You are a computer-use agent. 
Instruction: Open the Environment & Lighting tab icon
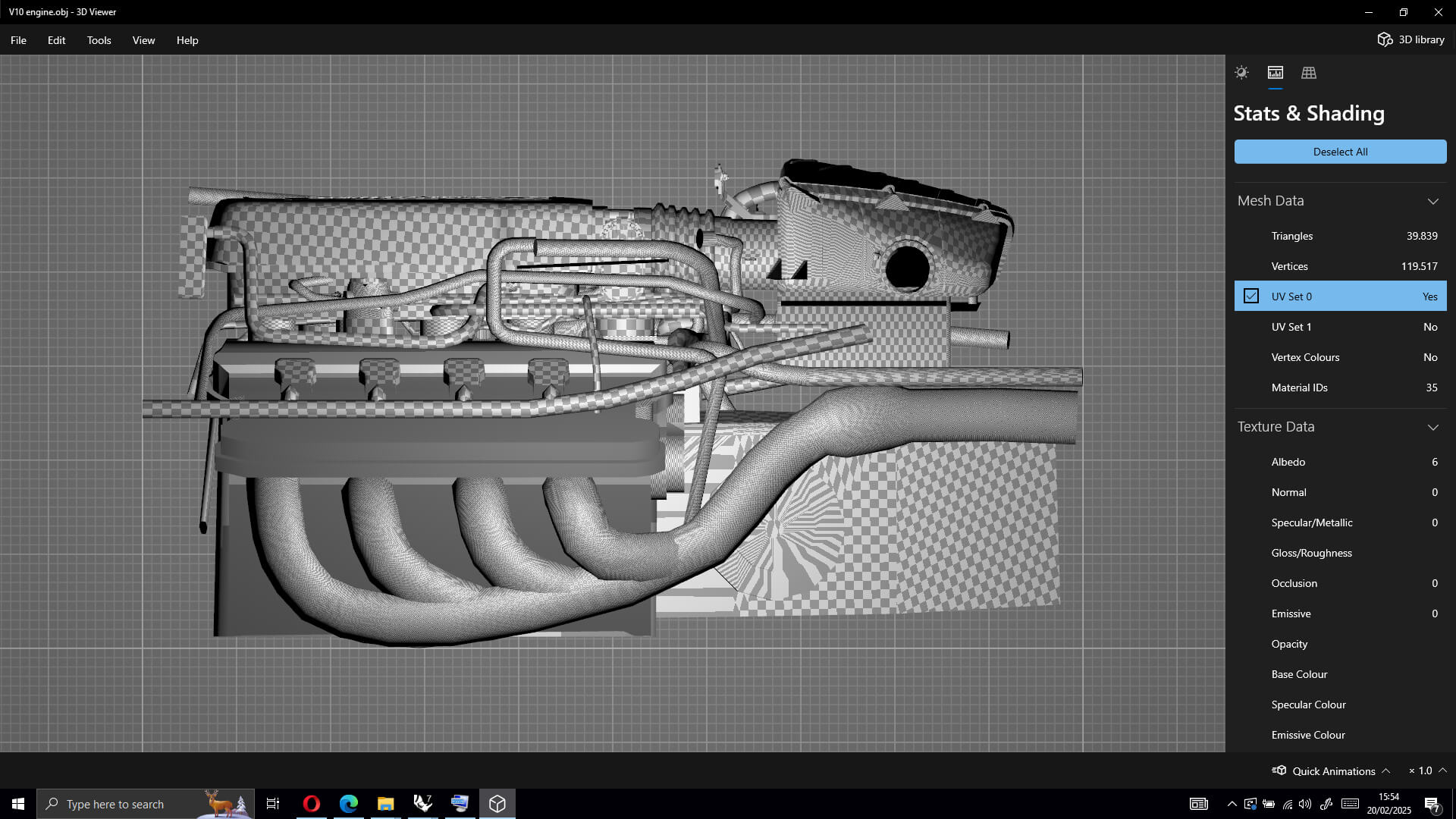click(1241, 73)
